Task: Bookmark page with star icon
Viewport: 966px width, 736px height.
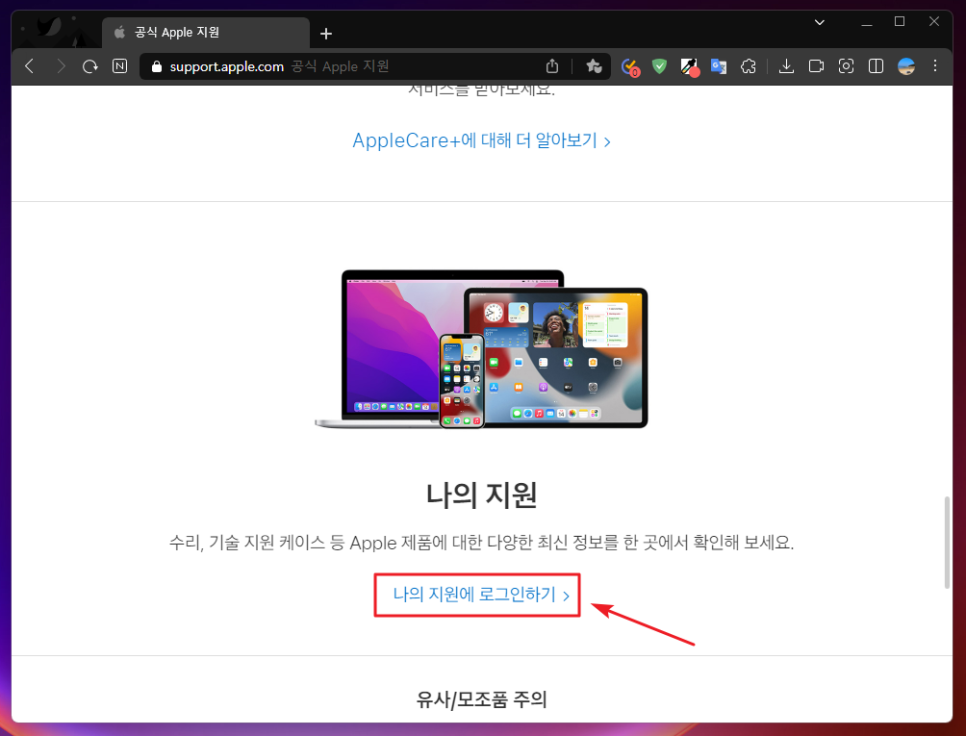Action: 594,66
